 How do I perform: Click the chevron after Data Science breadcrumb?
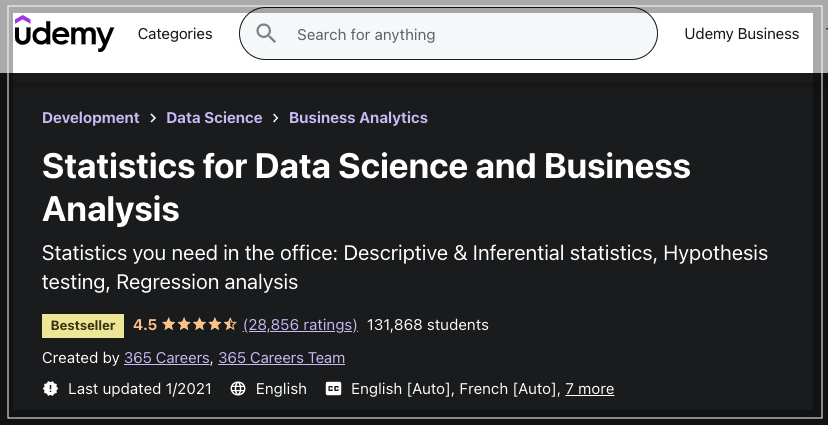(x=276, y=118)
